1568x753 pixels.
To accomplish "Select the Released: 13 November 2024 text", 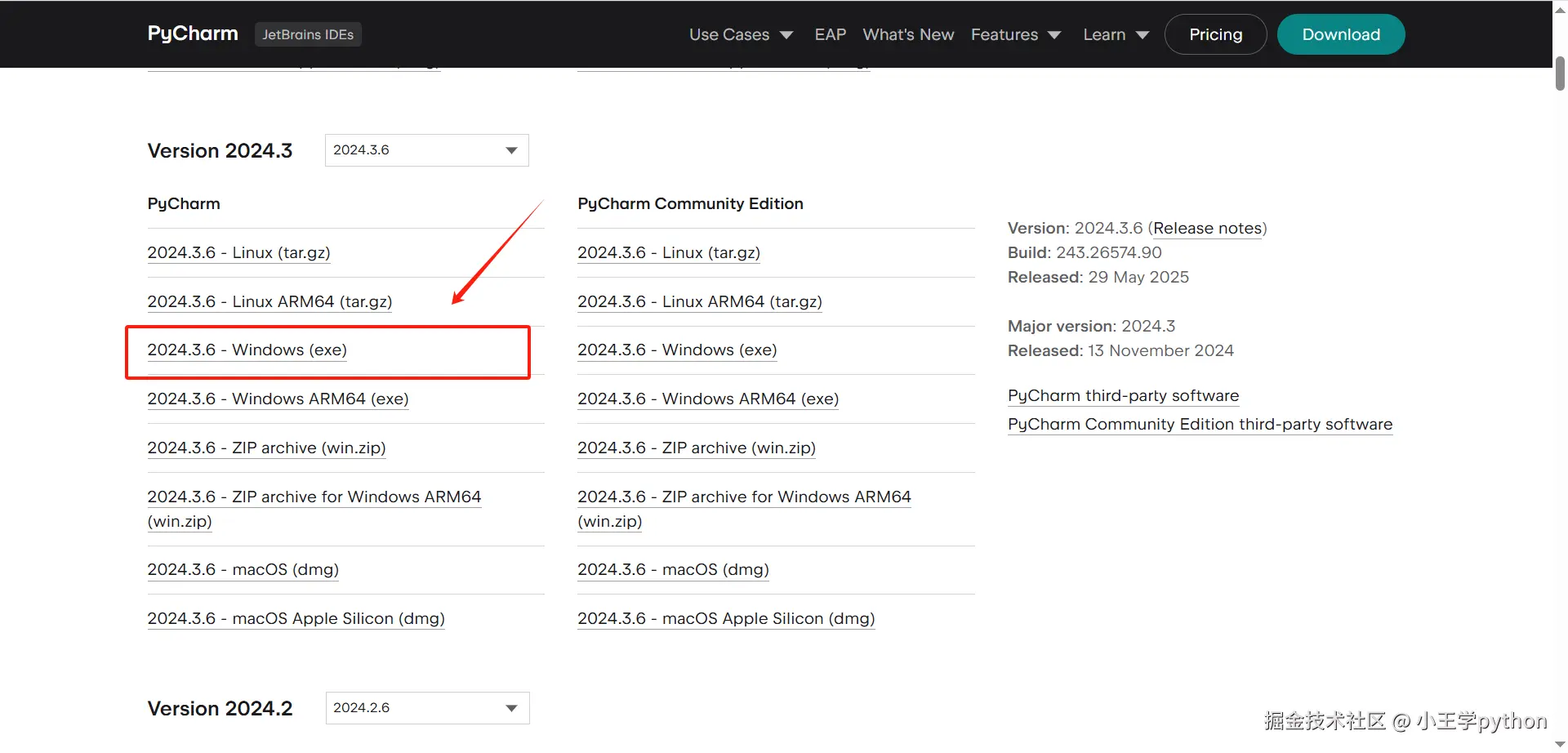I will 1120,350.
